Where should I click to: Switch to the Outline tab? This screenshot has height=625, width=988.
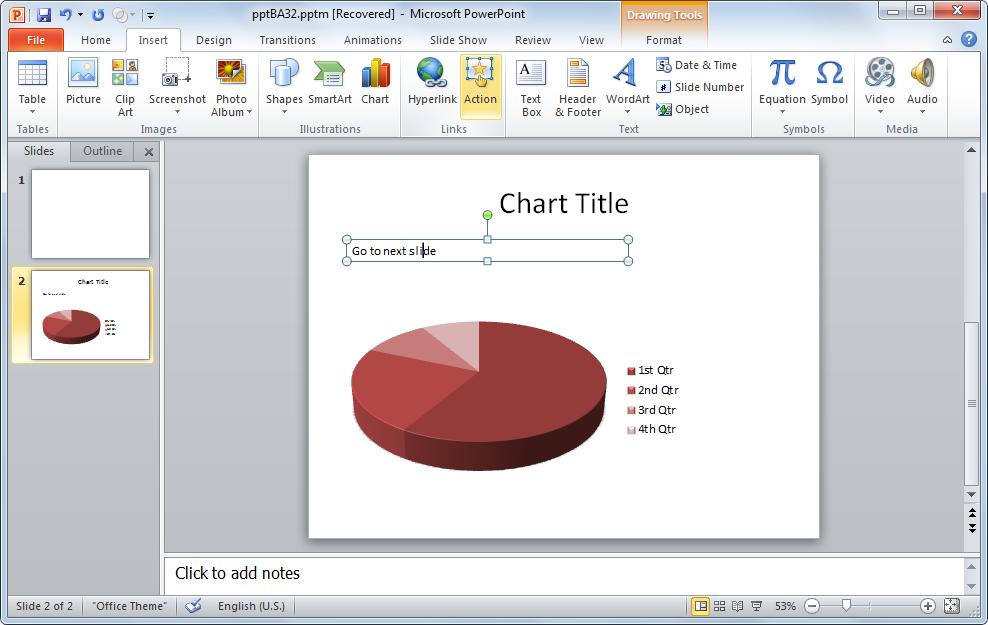(101, 151)
